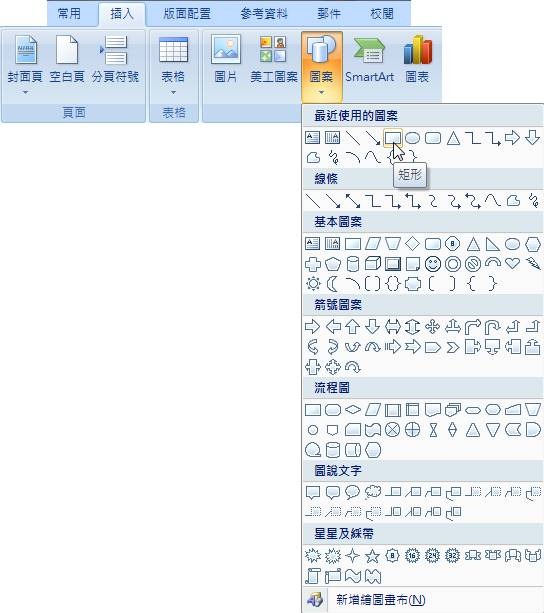The width and height of the screenshot is (544, 613).
Task: Choose the up arrow in 箭號圖案
Action: click(x=353, y=326)
